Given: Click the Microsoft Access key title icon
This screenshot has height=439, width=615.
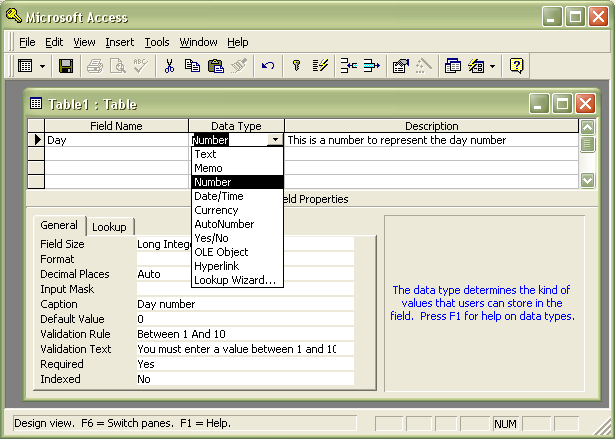Looking at the screenshot, I should pyautogui.click(x=14, y=16).
